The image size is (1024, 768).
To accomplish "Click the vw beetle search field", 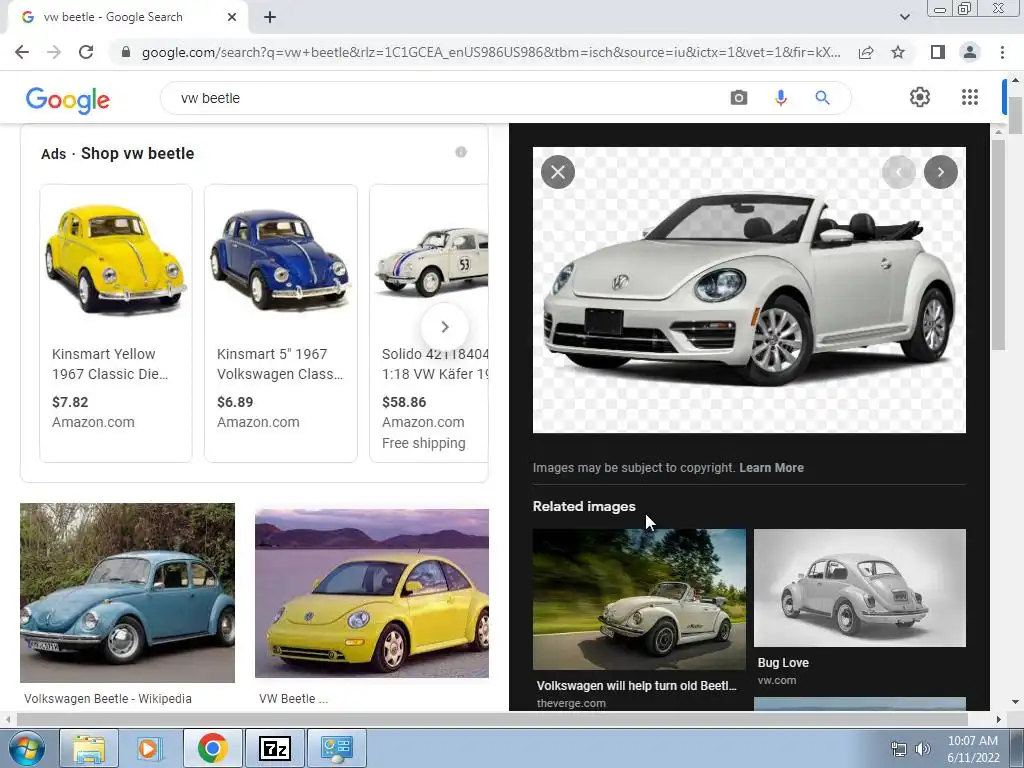I will [x=444, y=98].
